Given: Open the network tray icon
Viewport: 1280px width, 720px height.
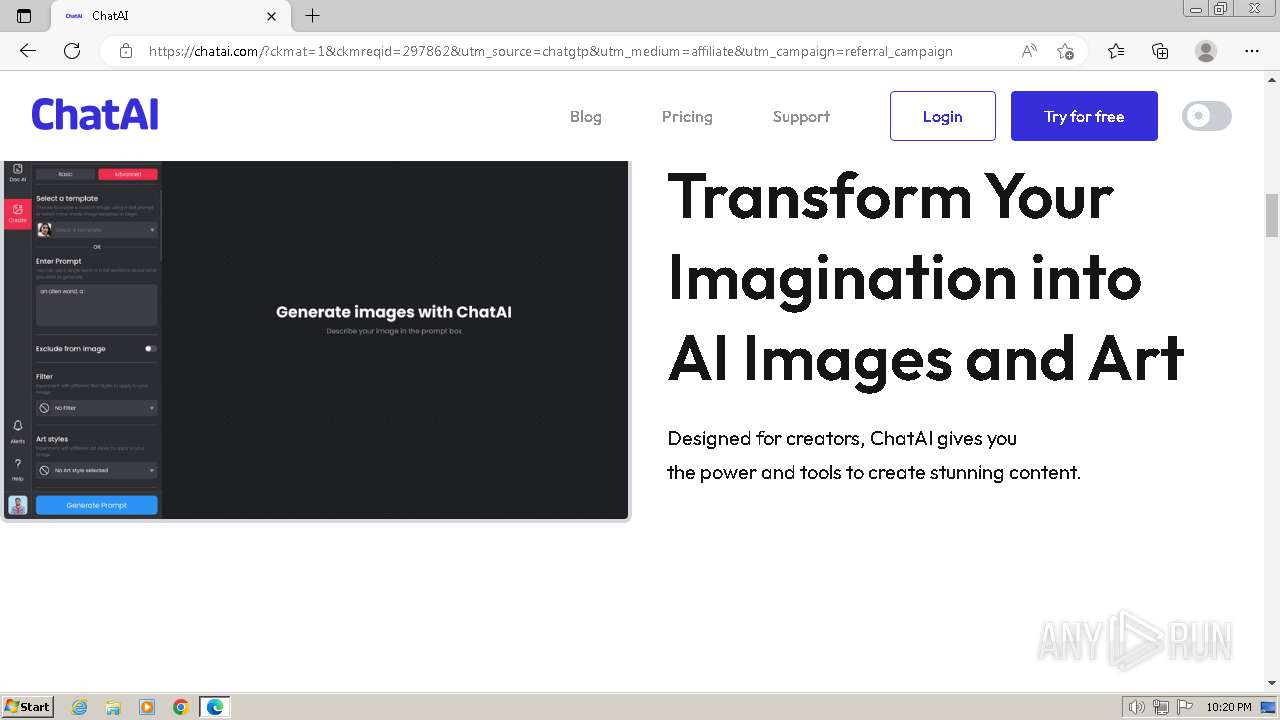Looking at the screenshot, I should tap(1161, 707).
